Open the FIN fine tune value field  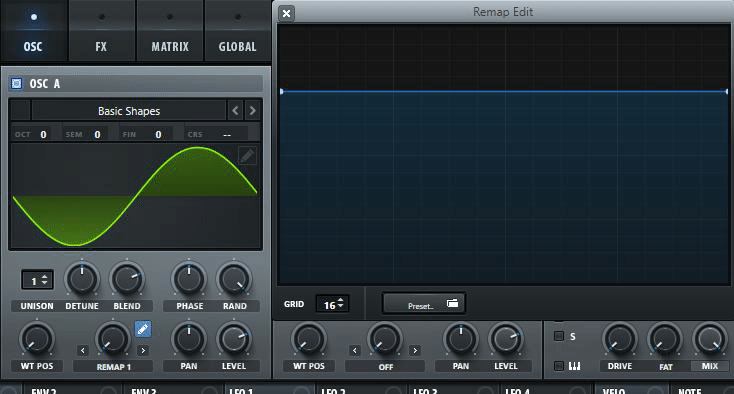point(146,134)
